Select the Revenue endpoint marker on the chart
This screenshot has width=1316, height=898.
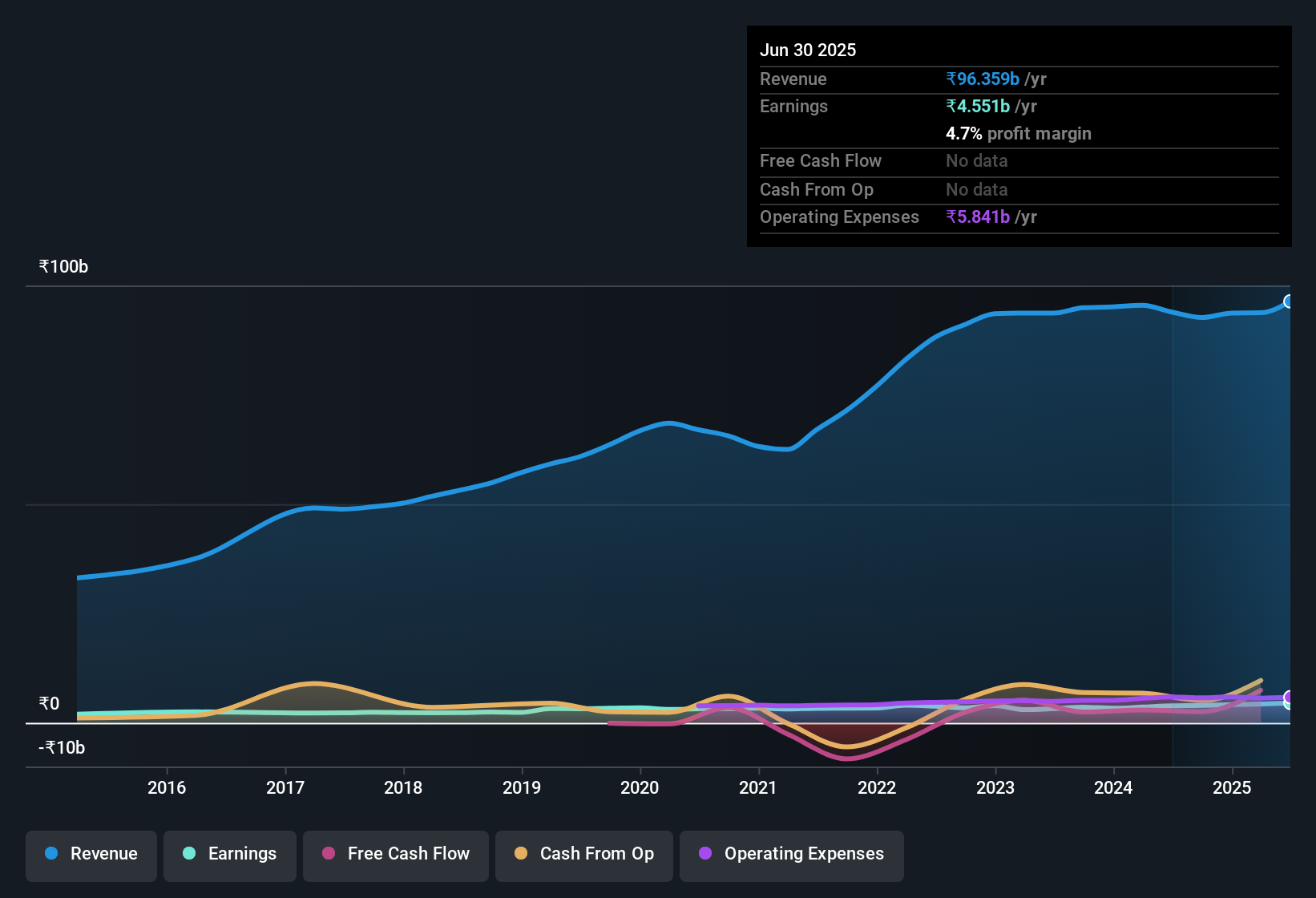click(1289, 301)
